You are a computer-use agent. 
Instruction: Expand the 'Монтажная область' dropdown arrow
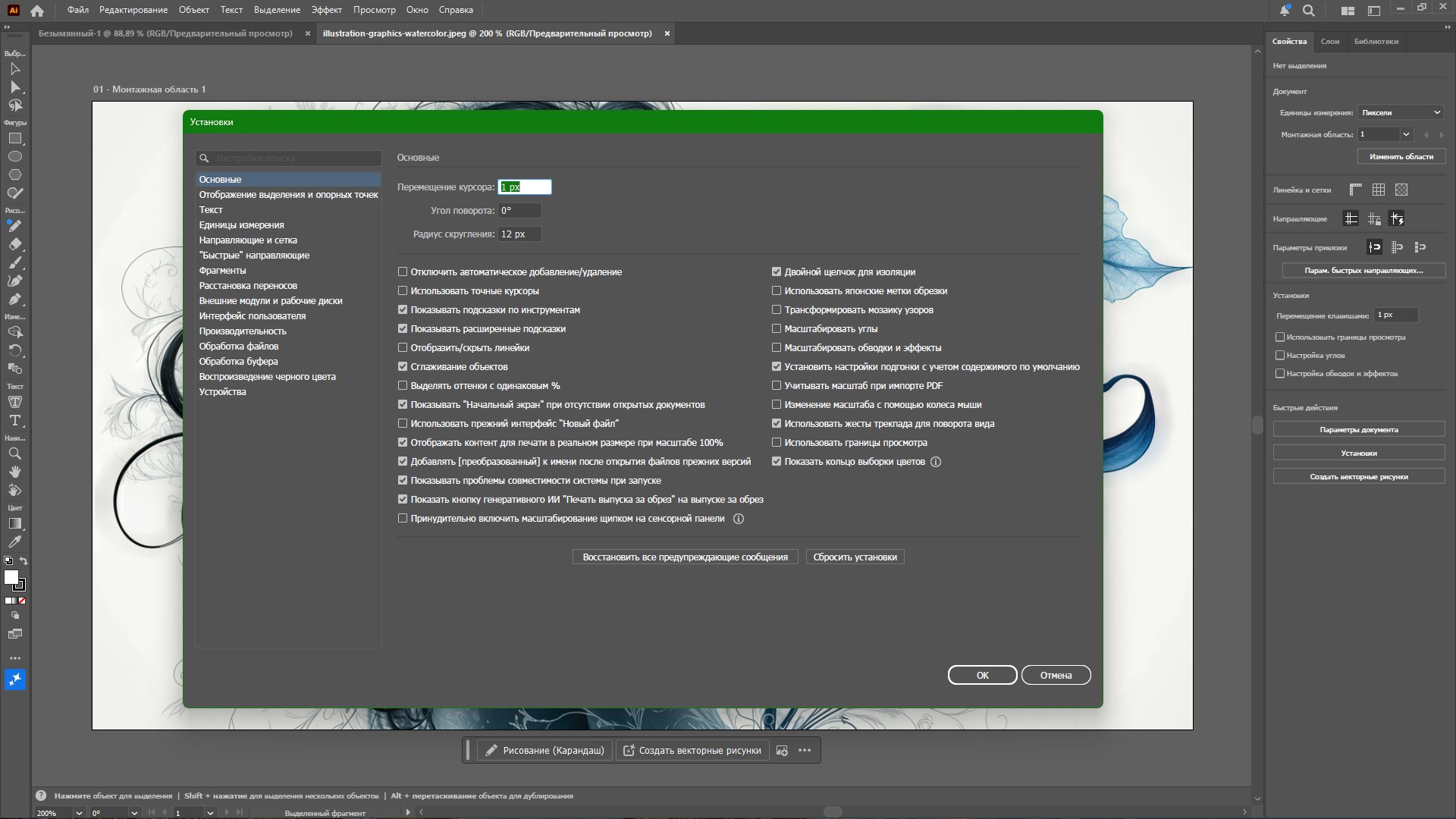pos(1406,134)
